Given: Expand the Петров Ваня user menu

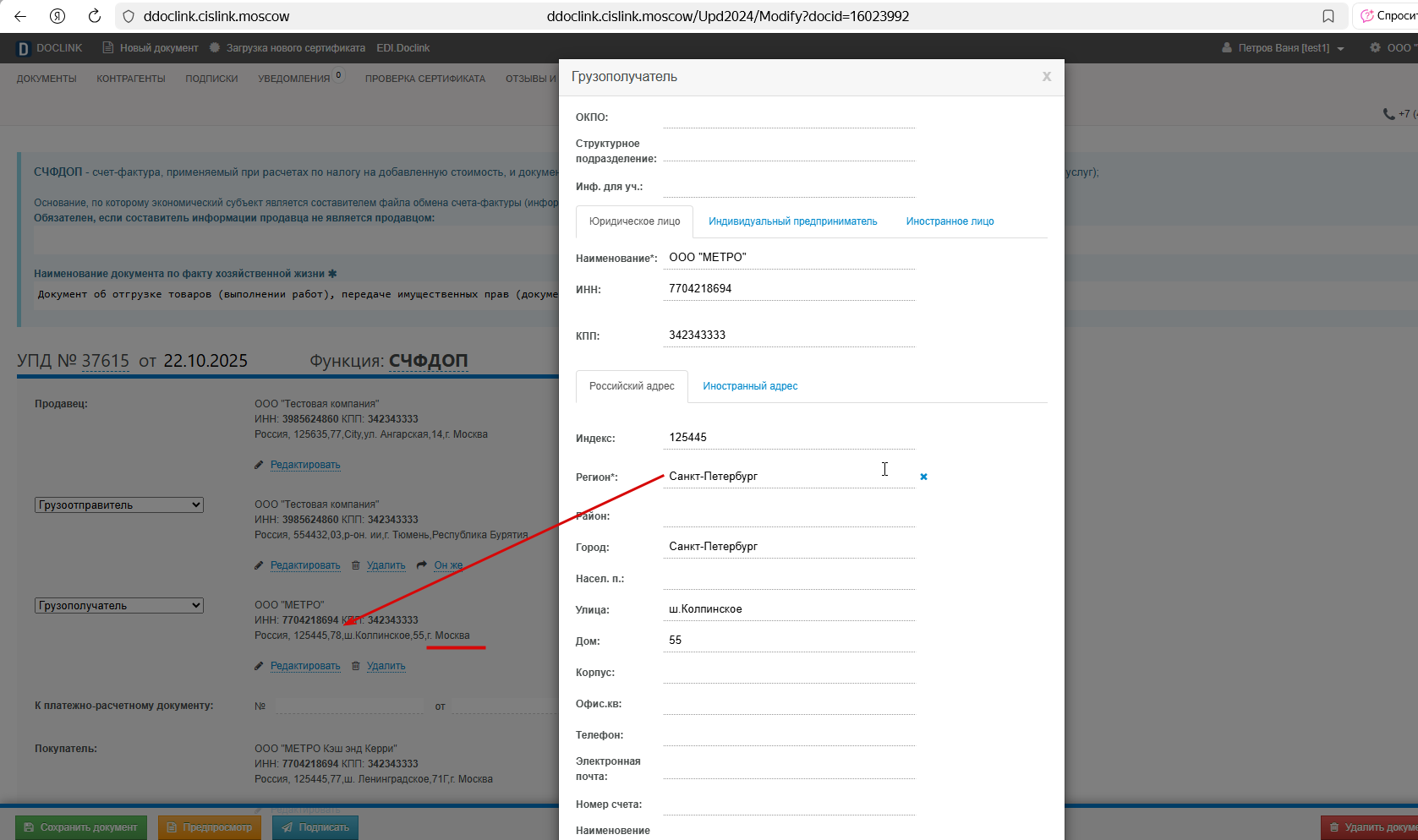Looking at the screenshot, I should point(1283,48).
